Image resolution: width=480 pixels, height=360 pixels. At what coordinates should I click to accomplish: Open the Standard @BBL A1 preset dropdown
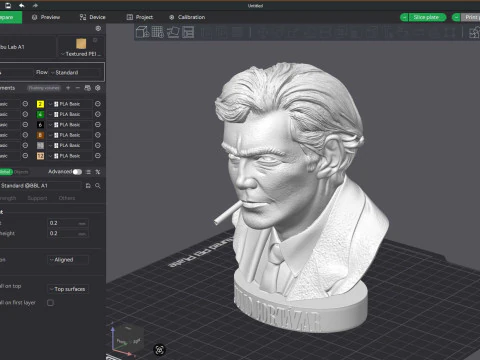40,186
